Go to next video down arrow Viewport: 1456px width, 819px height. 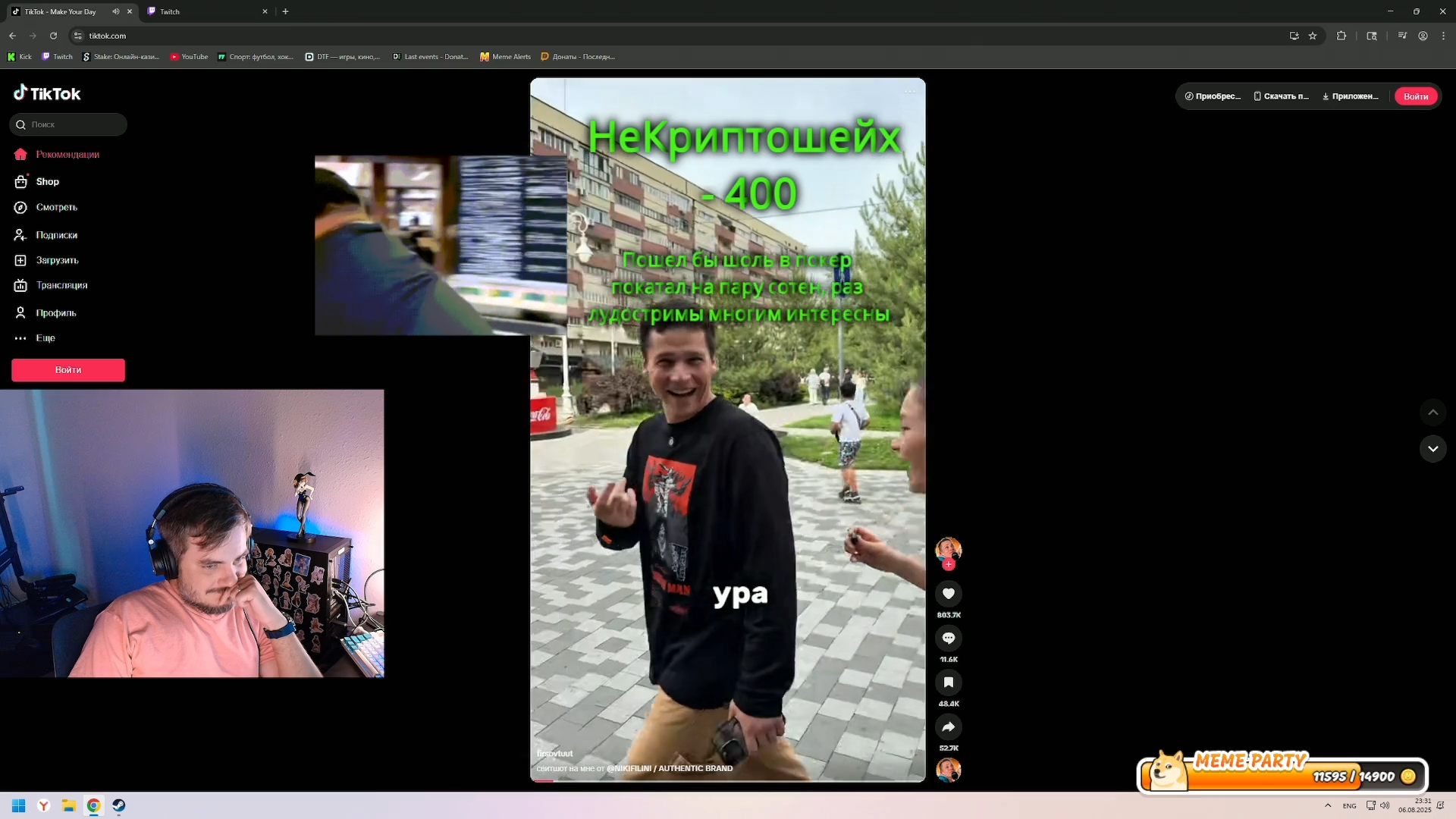(x=1432, y=449)
